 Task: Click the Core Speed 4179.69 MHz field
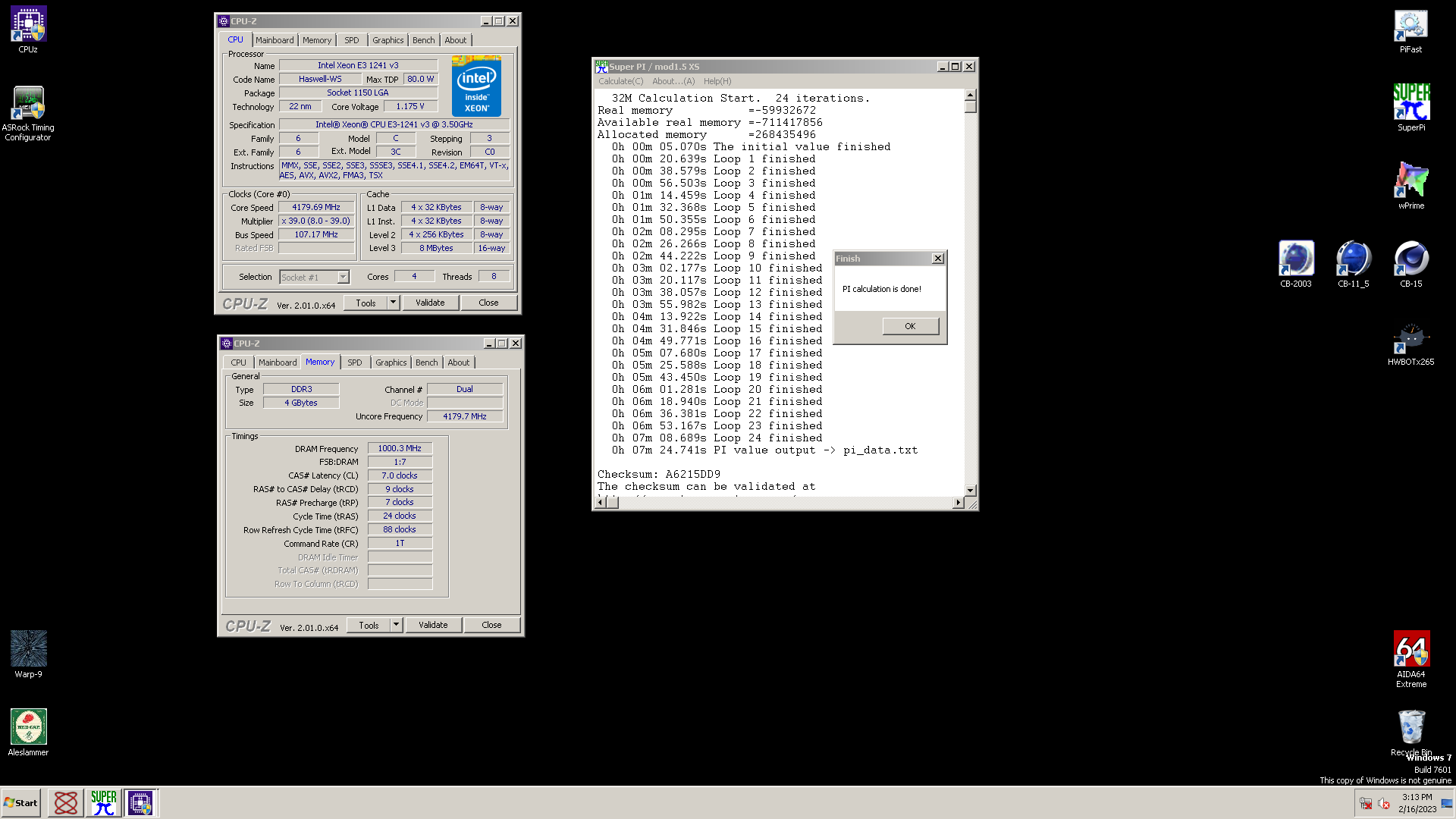[316, 207]
